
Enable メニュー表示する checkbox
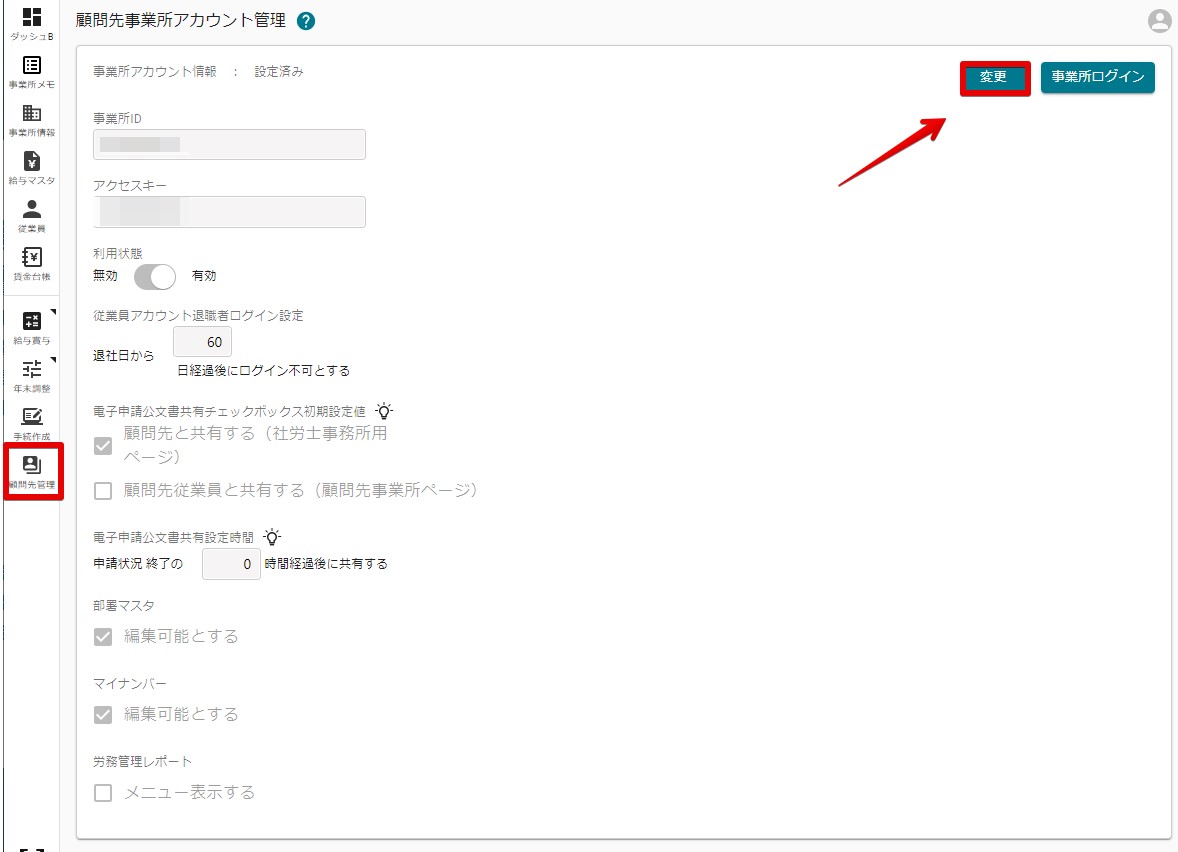click(x=102, y=793)
